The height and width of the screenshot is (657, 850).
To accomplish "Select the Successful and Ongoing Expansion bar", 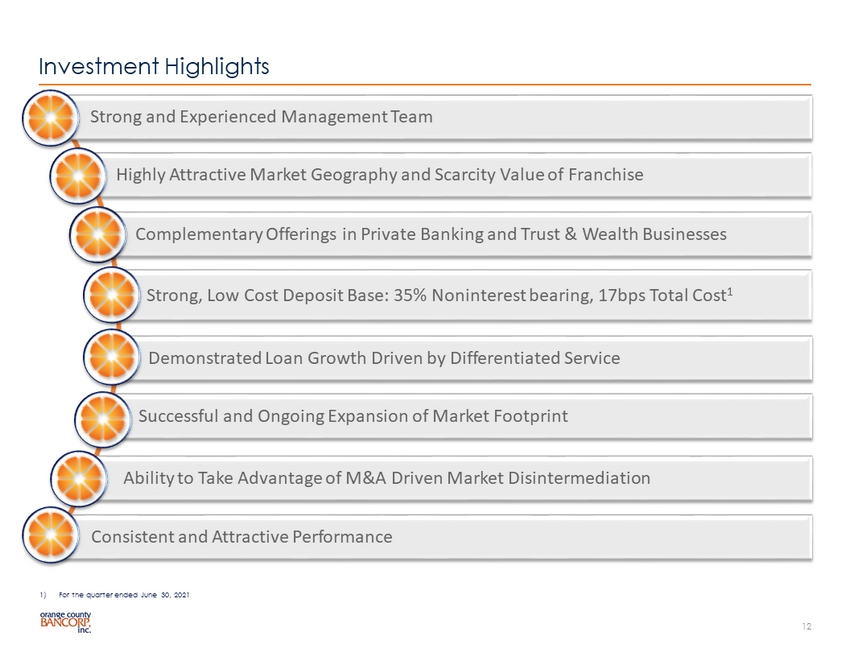I will point(470,416).
